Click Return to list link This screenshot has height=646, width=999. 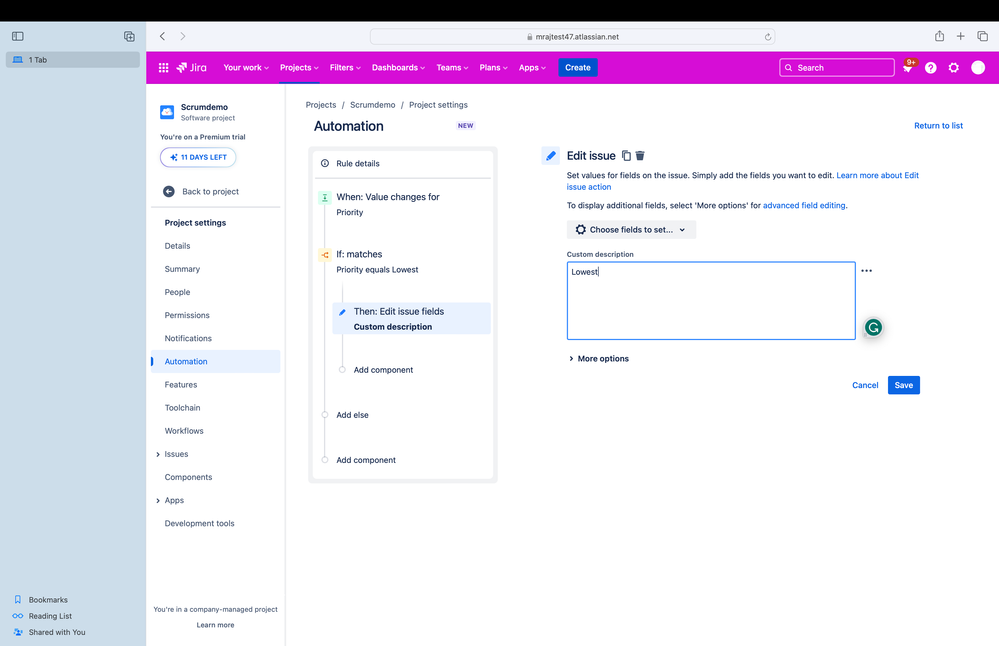[938, 126]
